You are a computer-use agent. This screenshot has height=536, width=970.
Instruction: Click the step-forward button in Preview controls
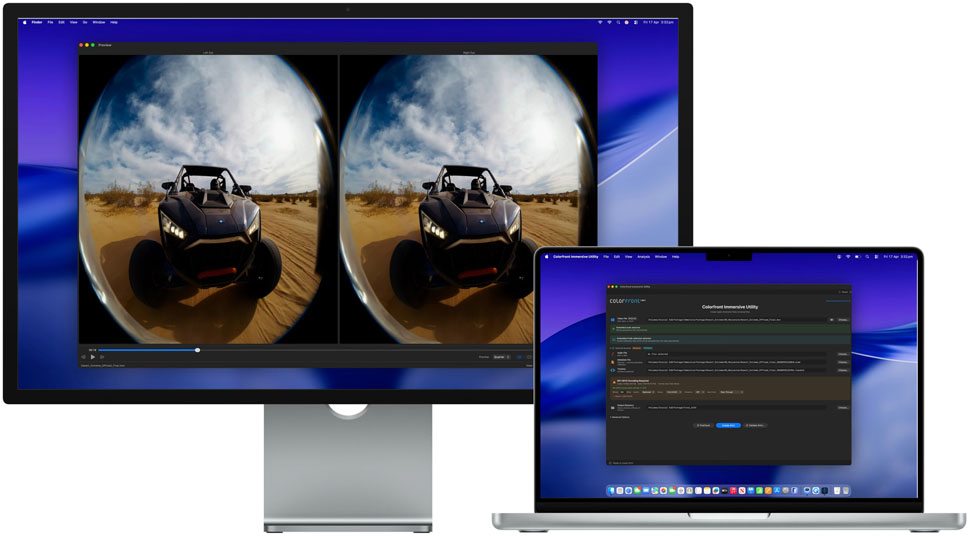pyautogui.click(x=102, y=357)
